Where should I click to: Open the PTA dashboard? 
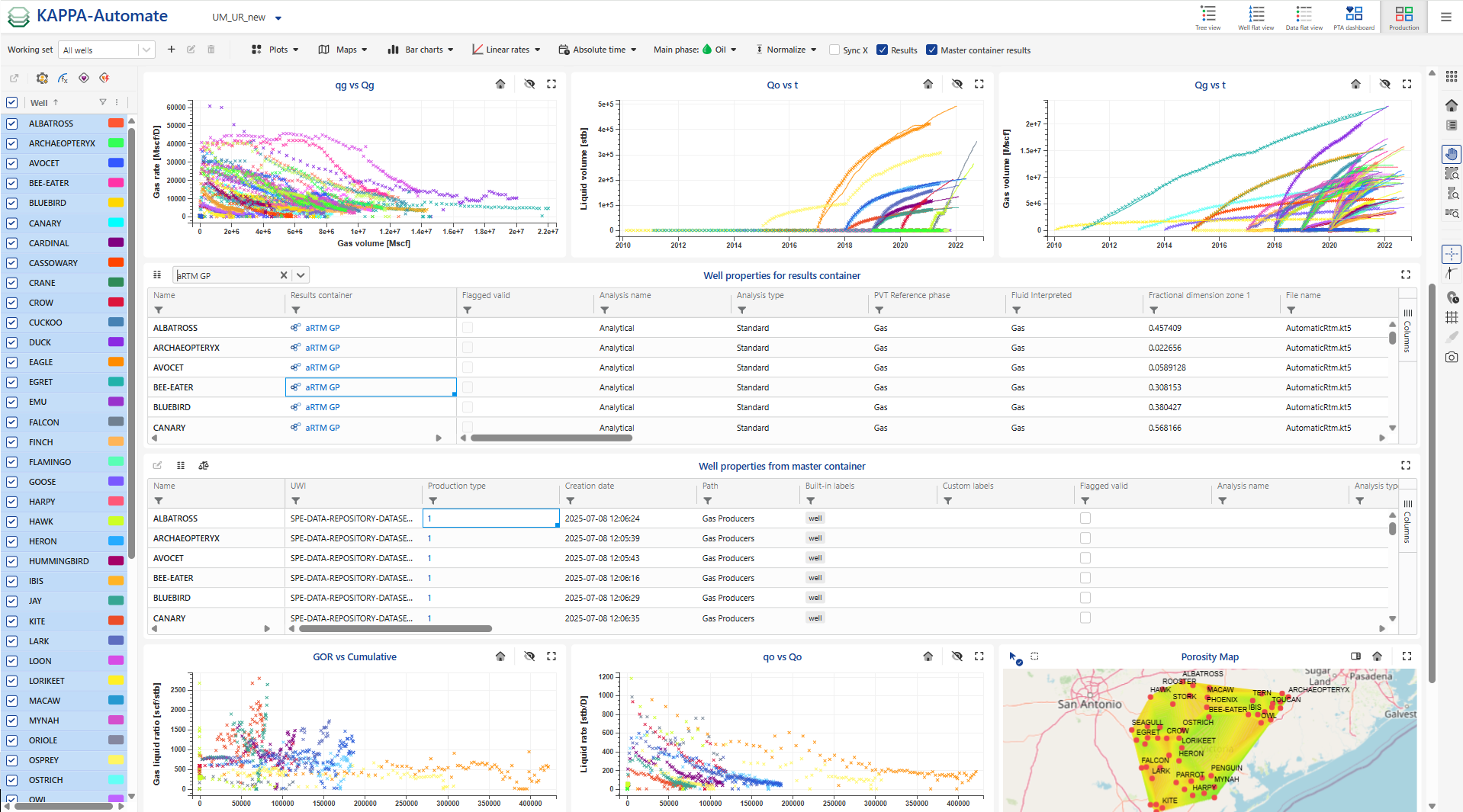click(x=1354, y=17)
